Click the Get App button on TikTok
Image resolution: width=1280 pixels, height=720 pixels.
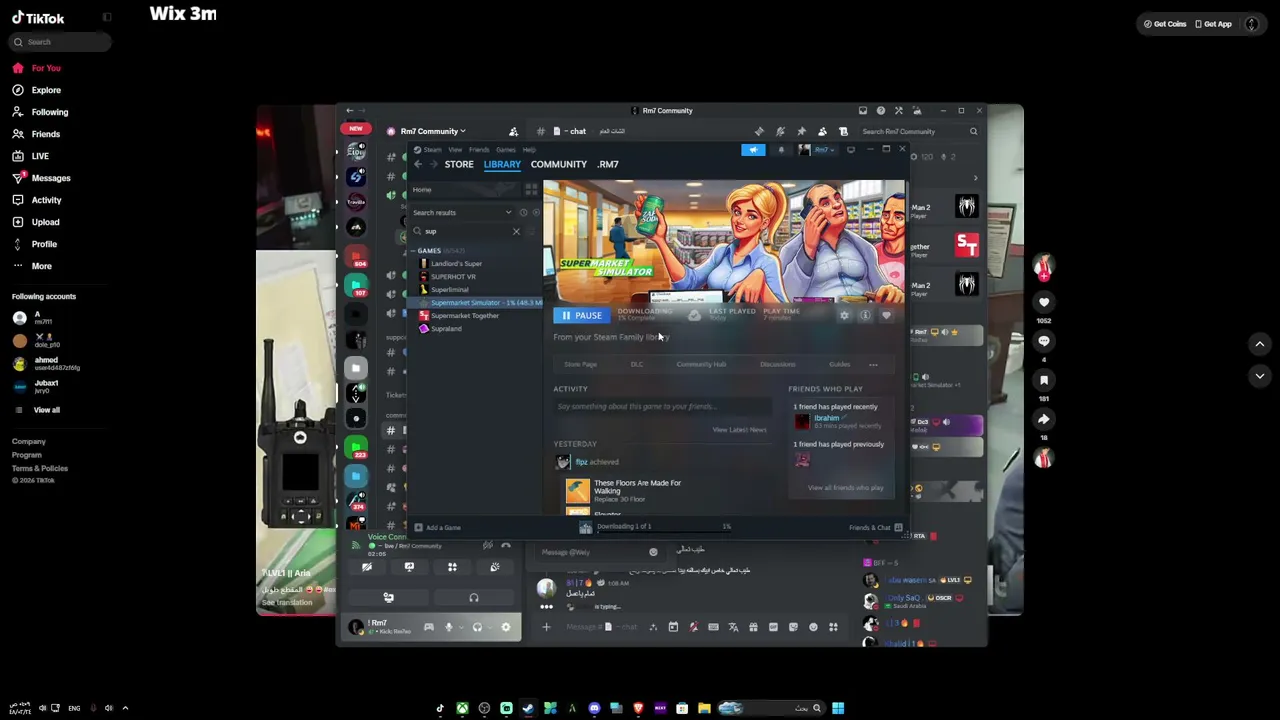1213,24
